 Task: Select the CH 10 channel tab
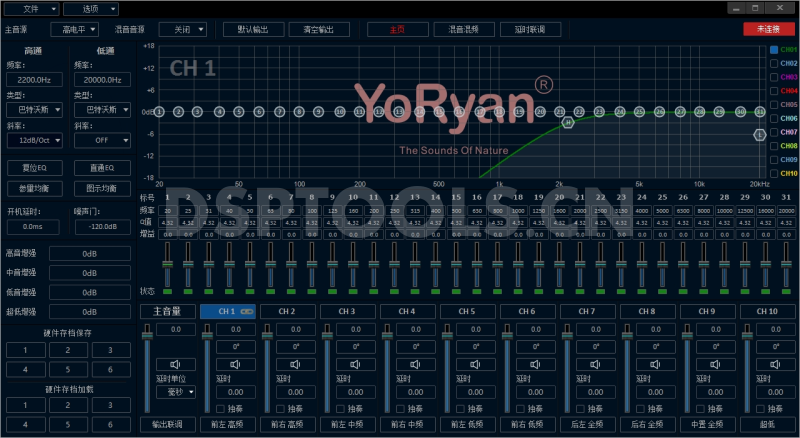pyautogui.click(x=767, y=311)
